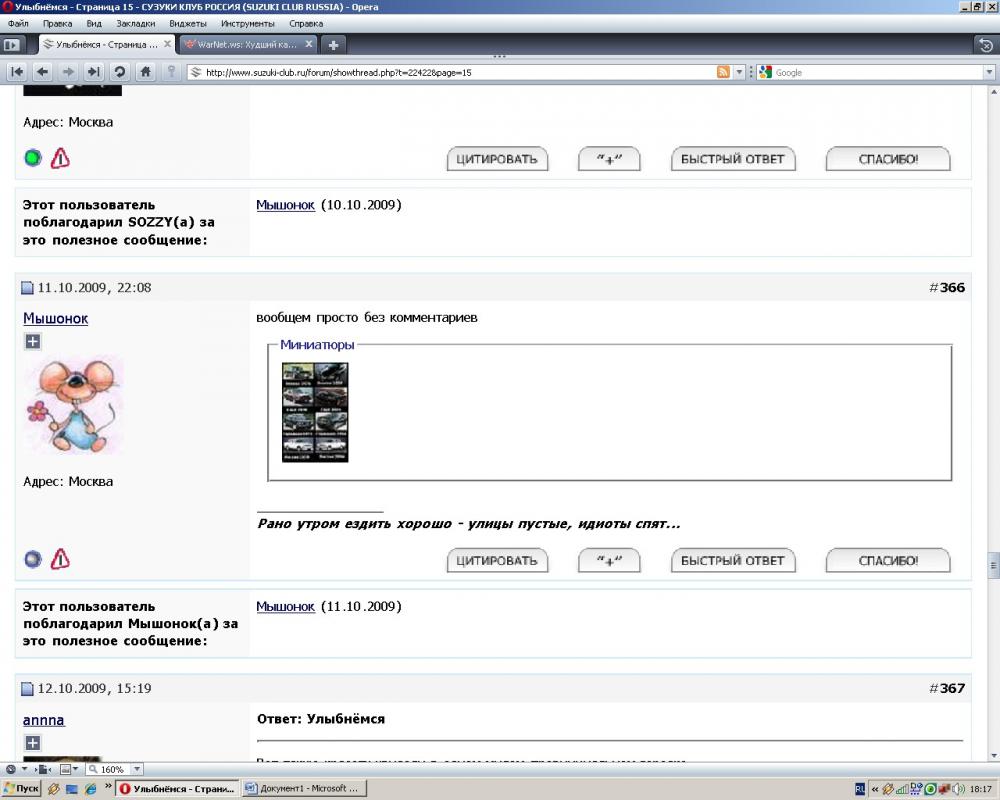Image resolution: width=1000 pixels, height=800 pixels.
Task: Toggle the Opera side panel button
Action: click(12, 45)
